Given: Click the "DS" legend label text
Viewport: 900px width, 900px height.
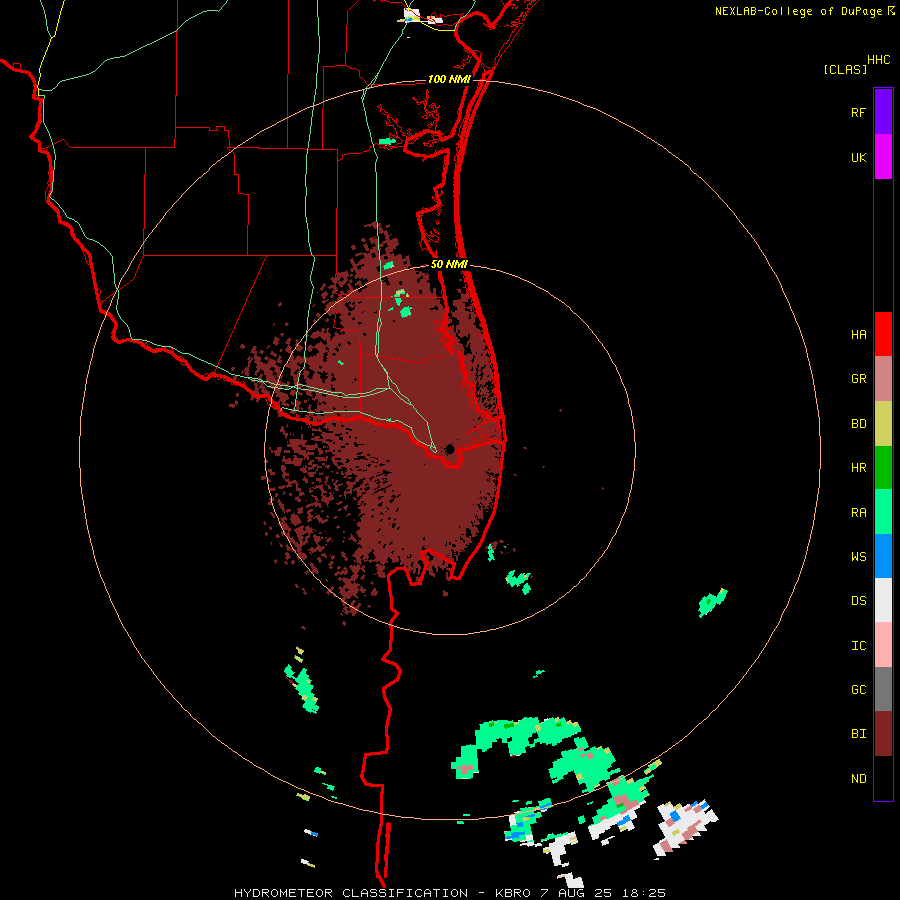Looking at the screenshot, I should (x=858, y=601).
